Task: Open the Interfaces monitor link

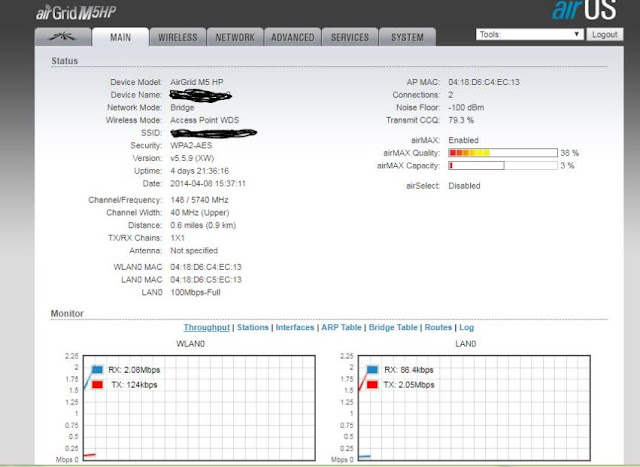Action: pyautogui.click(x=295, y=327)
